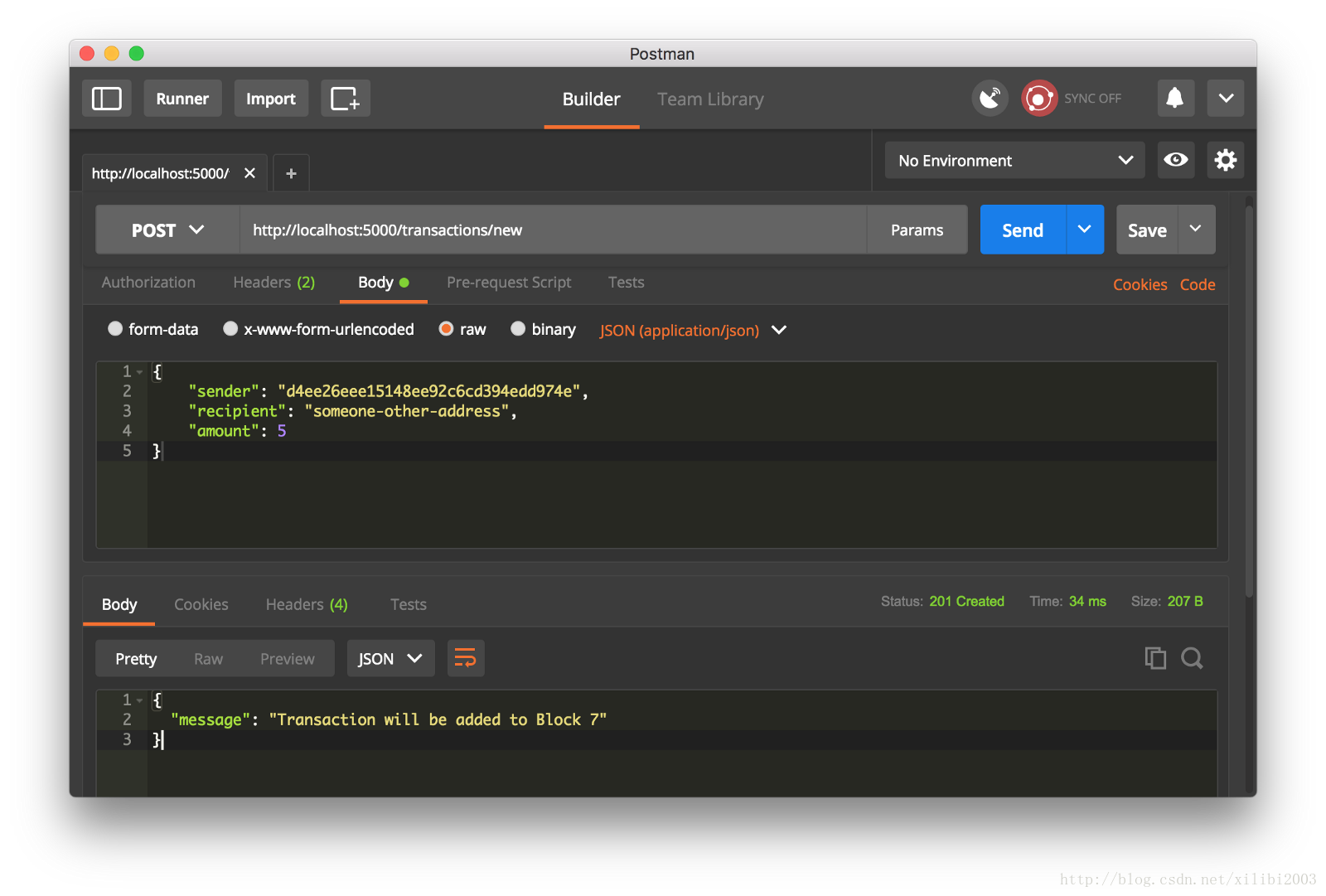This screenshot has height=896, width=1326.
Task: Open the interceptor satellite icon
Action: coord(990,99)
